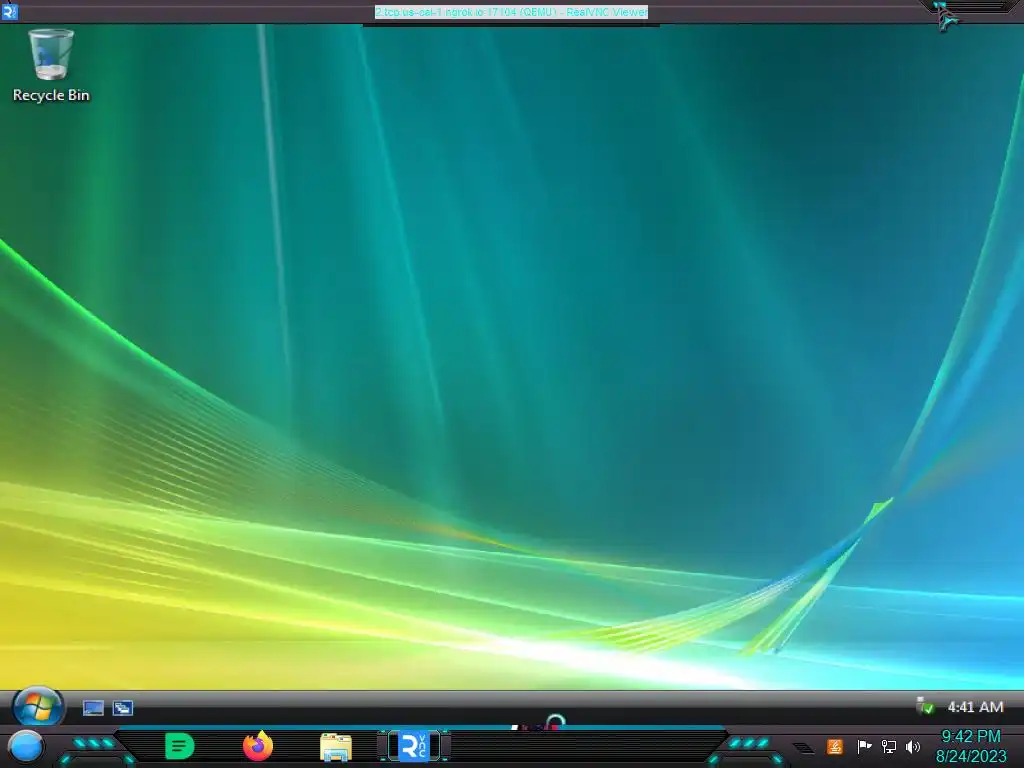Screen dimensions: 1024x768
Task: Click the network tray icon
Action: [x=889, y=746]
